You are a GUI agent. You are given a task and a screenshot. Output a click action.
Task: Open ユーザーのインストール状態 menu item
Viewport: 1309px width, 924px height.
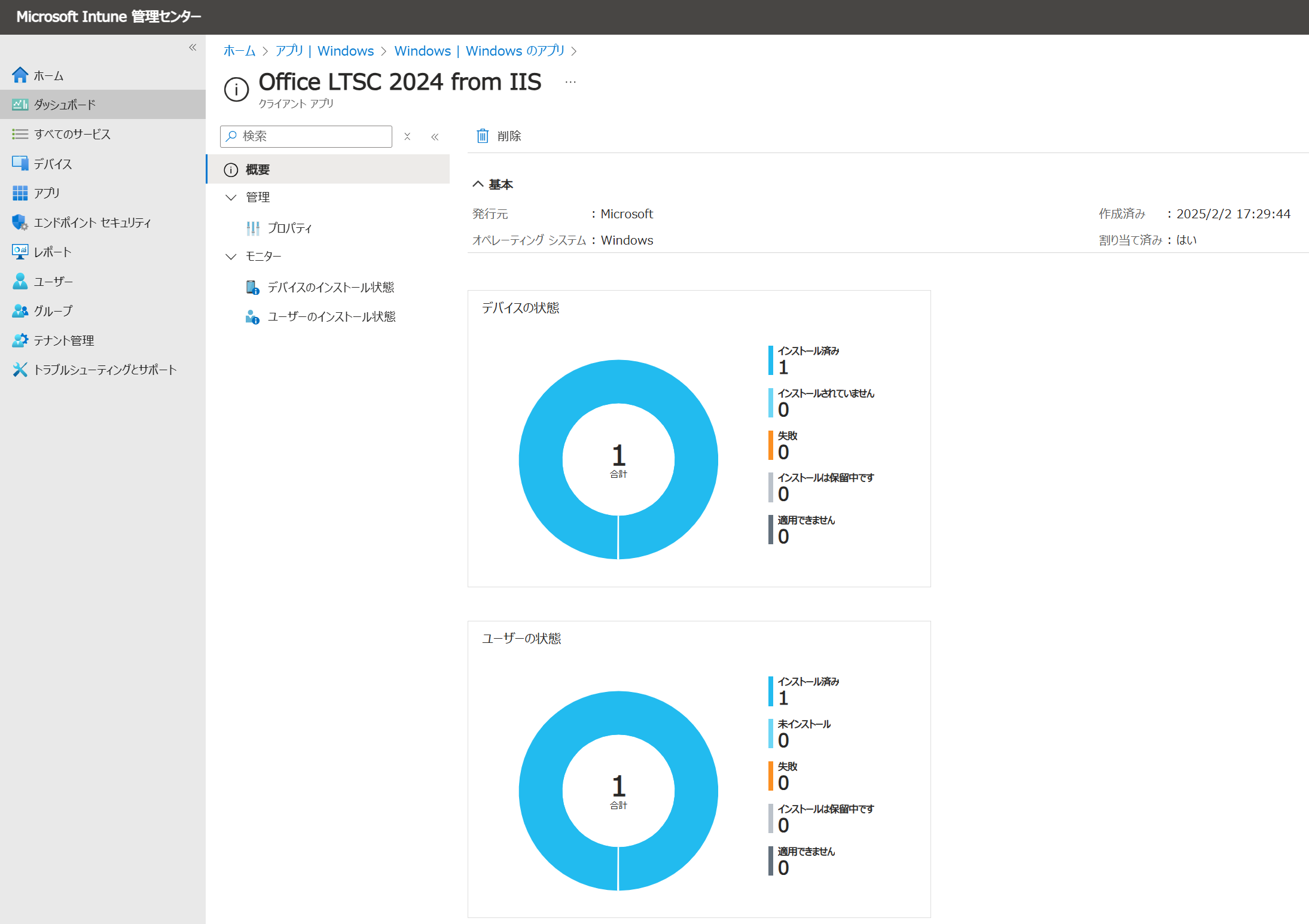331,317
